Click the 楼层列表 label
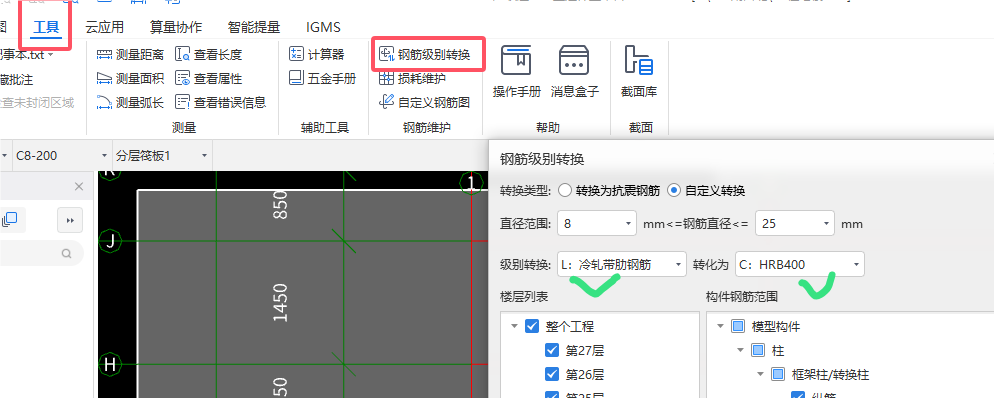 pyautogui.click(x=524, y=297)
